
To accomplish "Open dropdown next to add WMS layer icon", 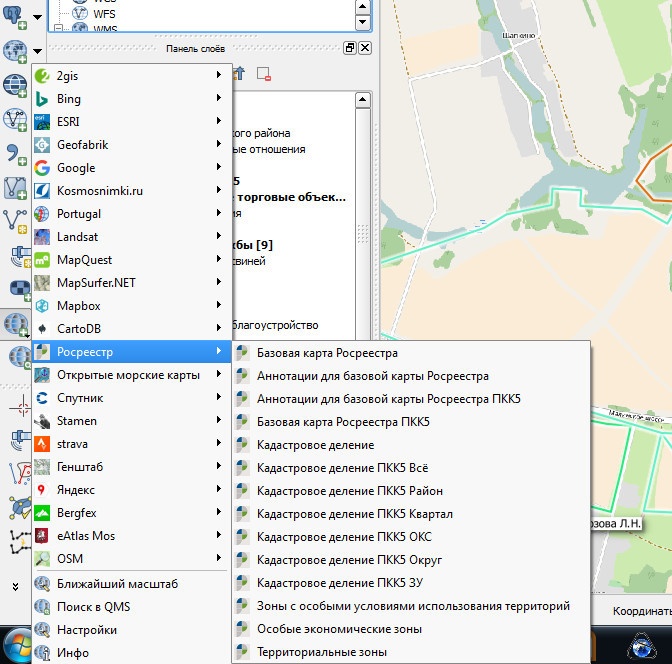I will [38, 51].
